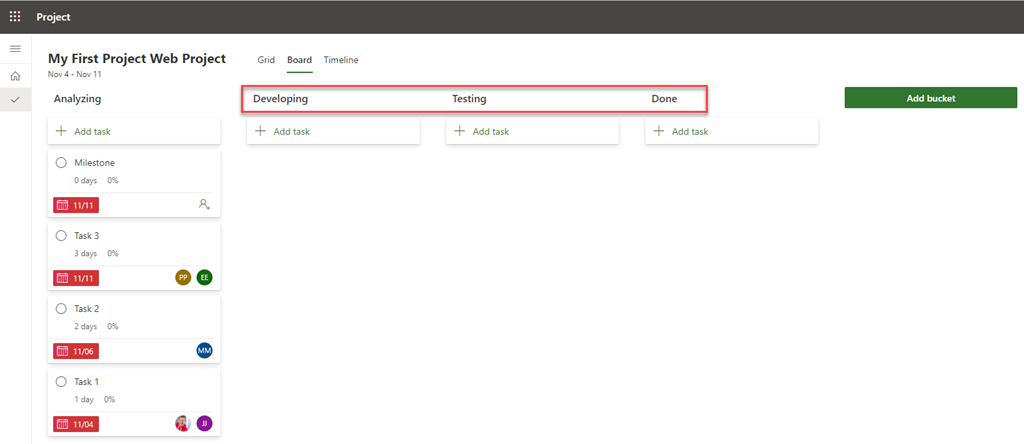Click the Analyzing bucket title
1024x444 pixels.
coord(77,99)
